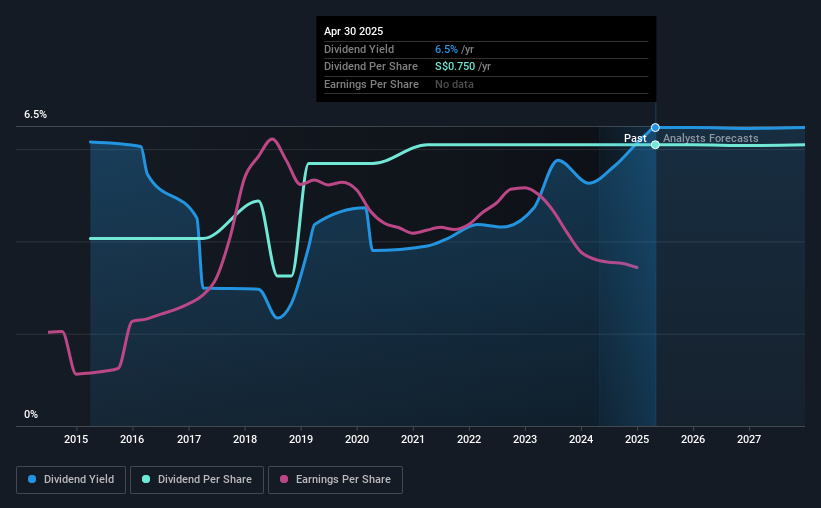Image resolution: width=821 pixels, height=508 pixels.
Task: Click the Analysts Forecasts label
Action: tap(711, 138)
